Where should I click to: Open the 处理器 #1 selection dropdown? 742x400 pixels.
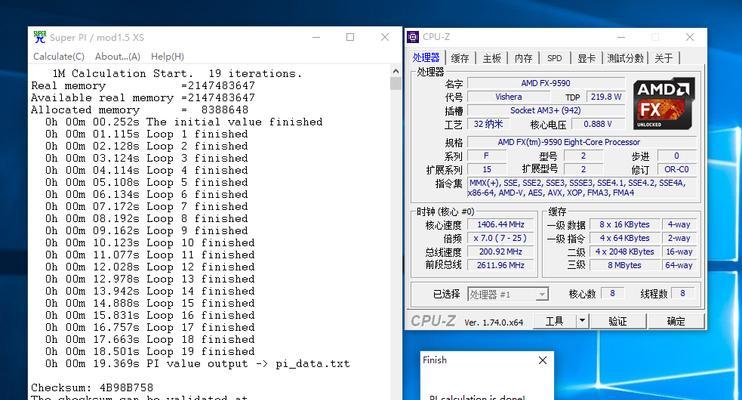tap(508, 294)
